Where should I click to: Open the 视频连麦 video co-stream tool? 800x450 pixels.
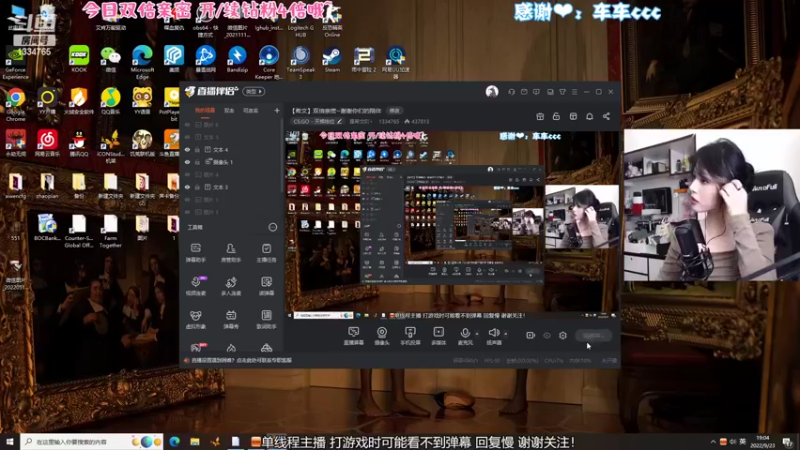(x=195, y=286)
